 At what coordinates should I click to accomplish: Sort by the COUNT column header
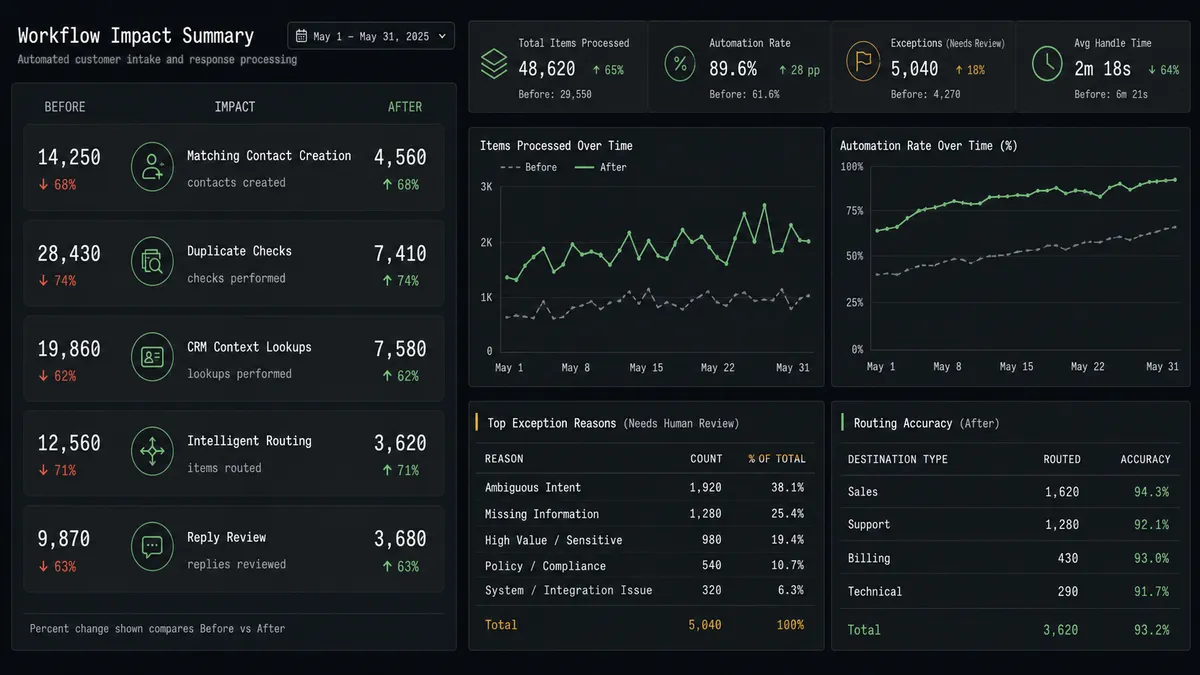[x=706, y=459]
